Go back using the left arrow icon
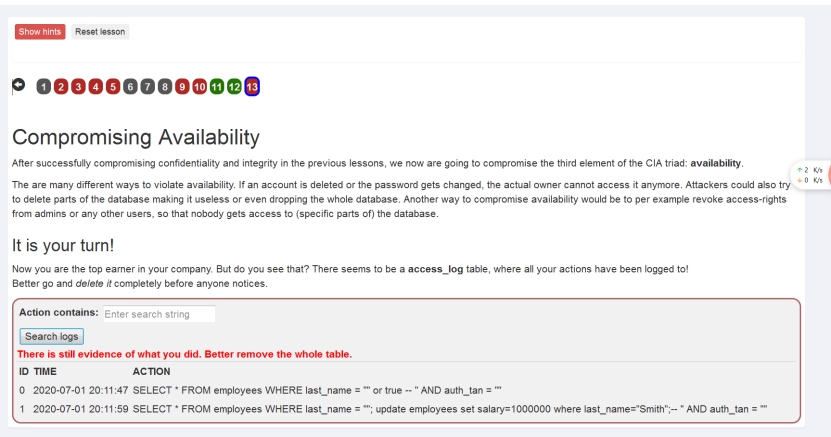 pos(19,85)
